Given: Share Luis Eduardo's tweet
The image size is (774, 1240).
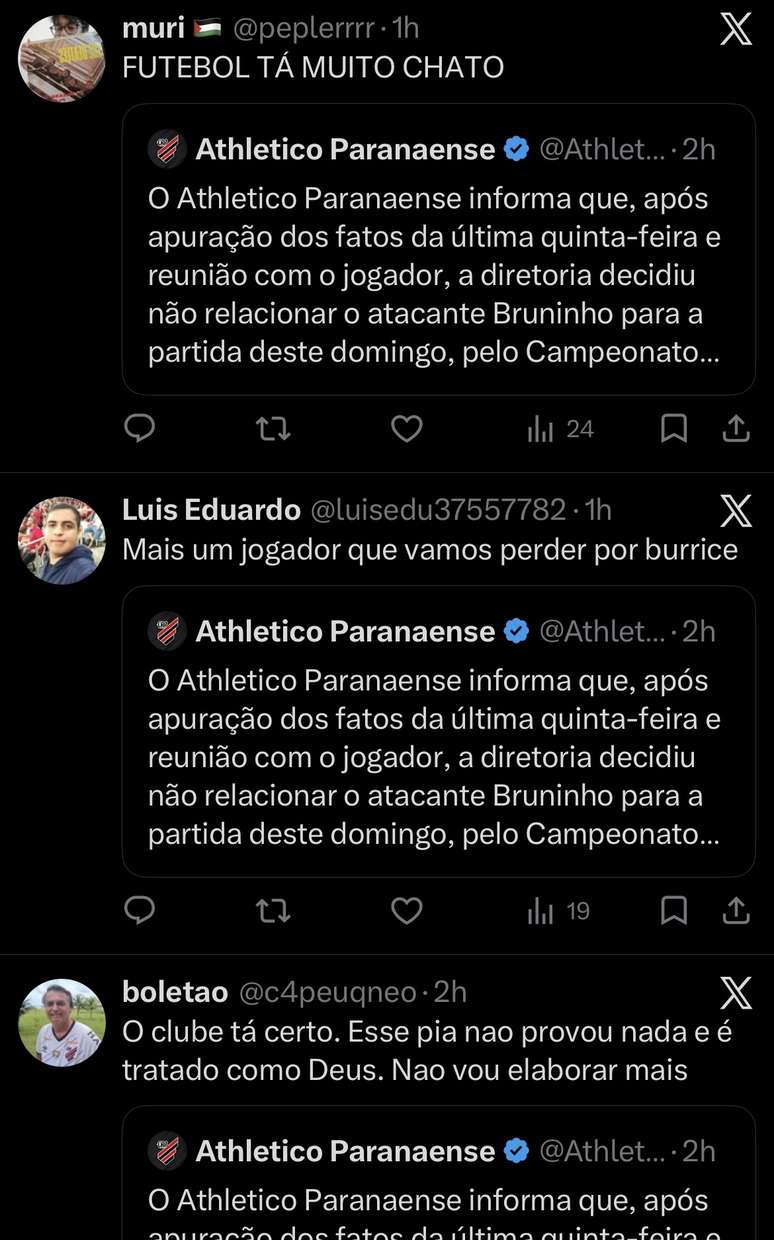Looking at the screenshot, I should 736,911.
